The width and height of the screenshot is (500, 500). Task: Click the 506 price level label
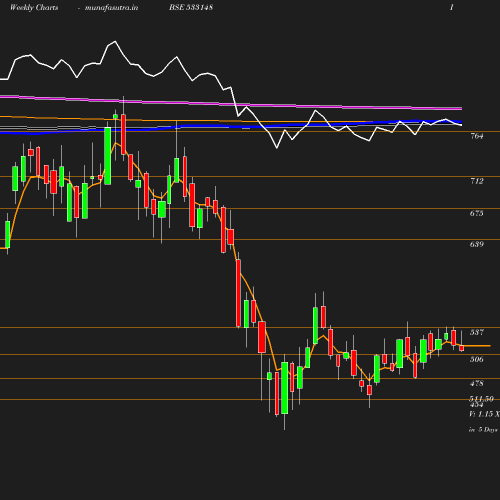point(476,359)
